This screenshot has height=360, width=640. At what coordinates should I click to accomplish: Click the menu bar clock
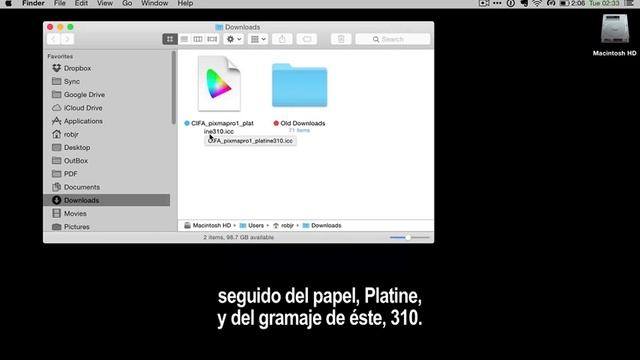pyautogui.click(x=604, y=3)
